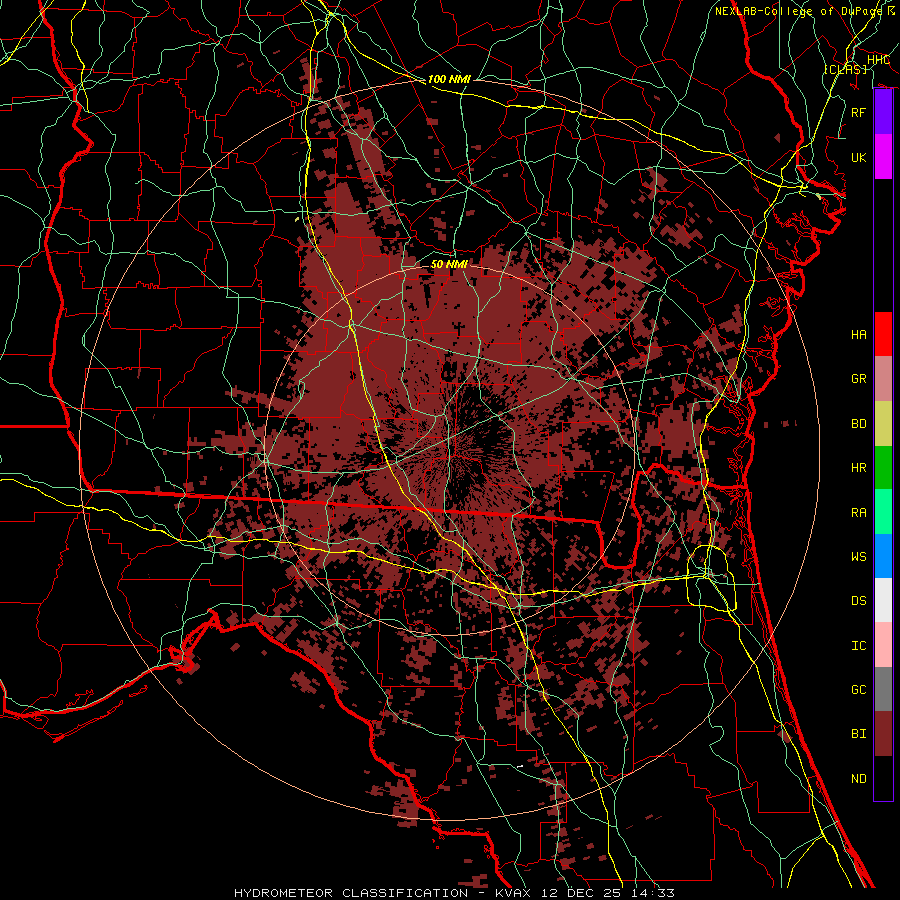Click the 'HR' legend label
The height and width of the screenshot is (900, 900).
858,468
